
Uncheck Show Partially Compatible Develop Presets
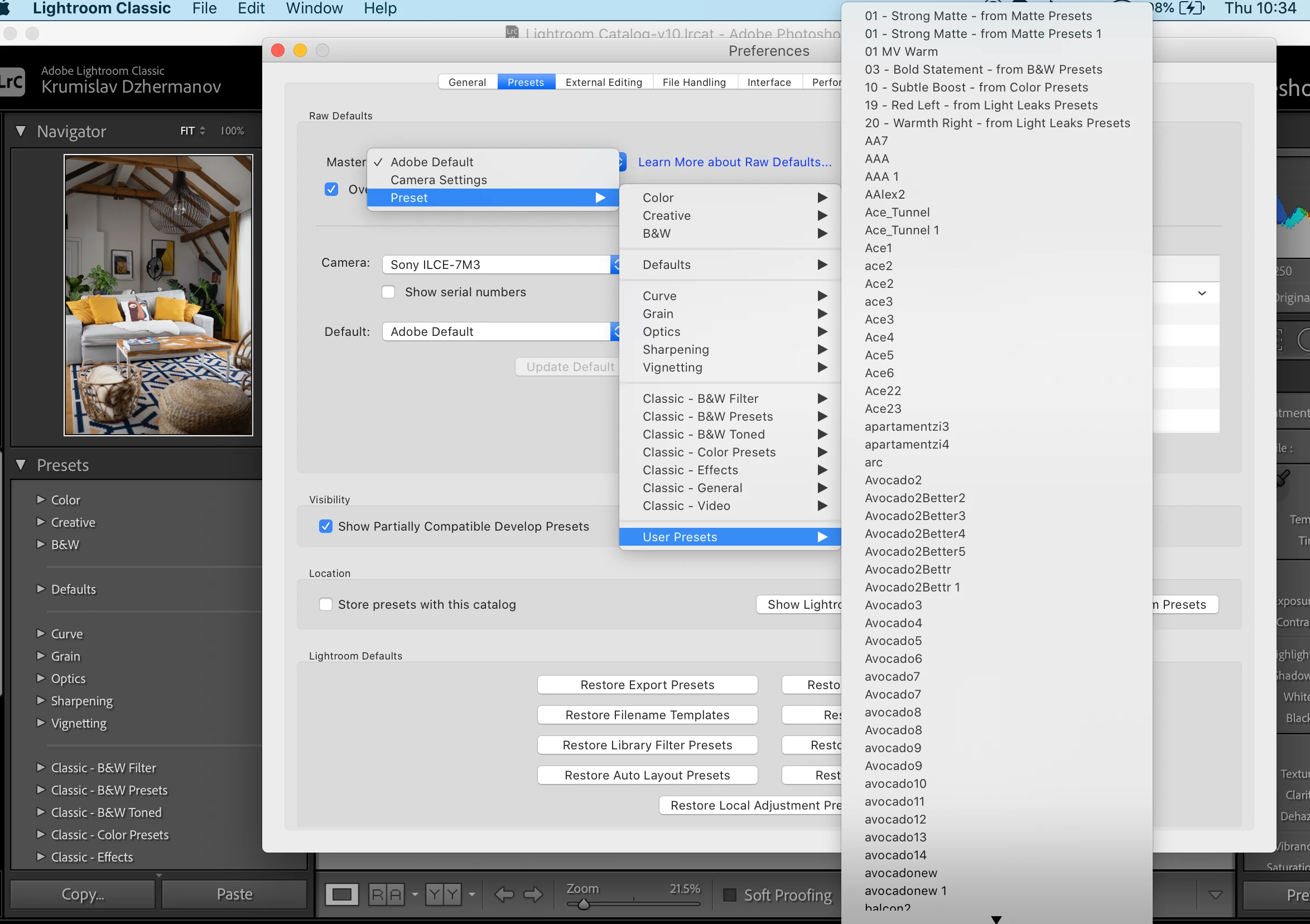coord(326,526)
